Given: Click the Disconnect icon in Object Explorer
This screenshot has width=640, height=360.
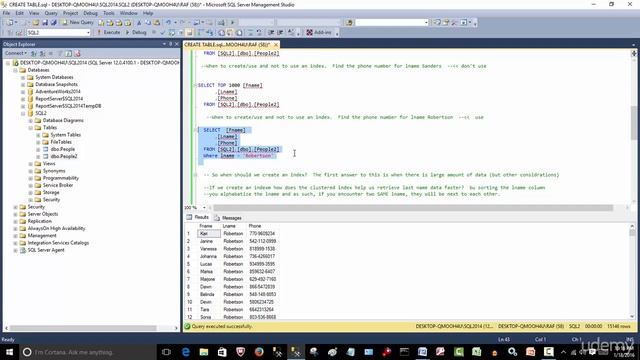Looking at the screenshot, I should (42, 53).
